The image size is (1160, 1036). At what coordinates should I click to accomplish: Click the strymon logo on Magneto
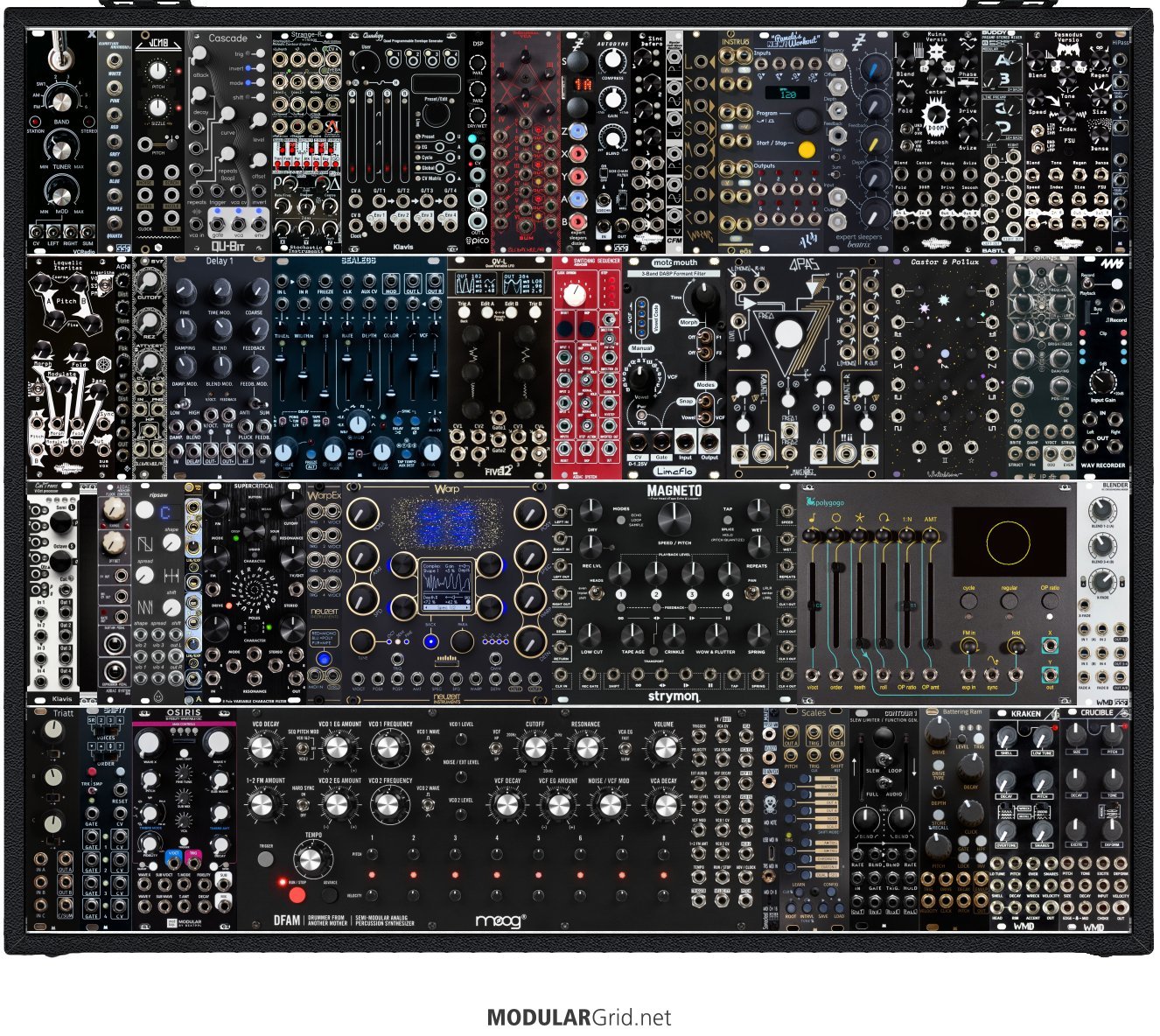(x=673, y=696)
